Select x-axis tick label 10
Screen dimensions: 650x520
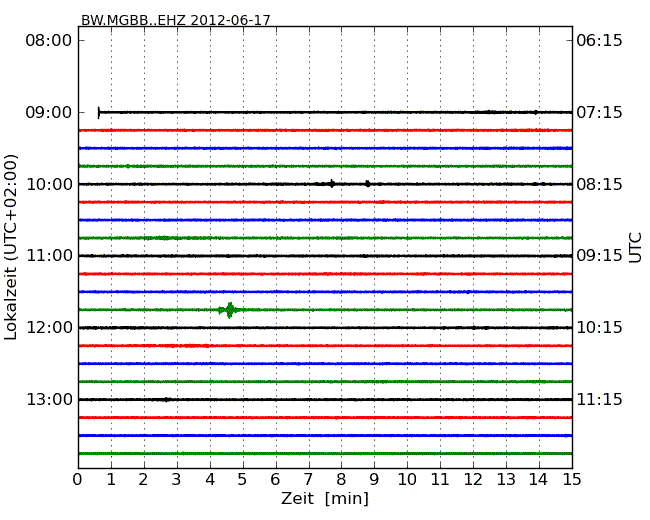[407, 480]
